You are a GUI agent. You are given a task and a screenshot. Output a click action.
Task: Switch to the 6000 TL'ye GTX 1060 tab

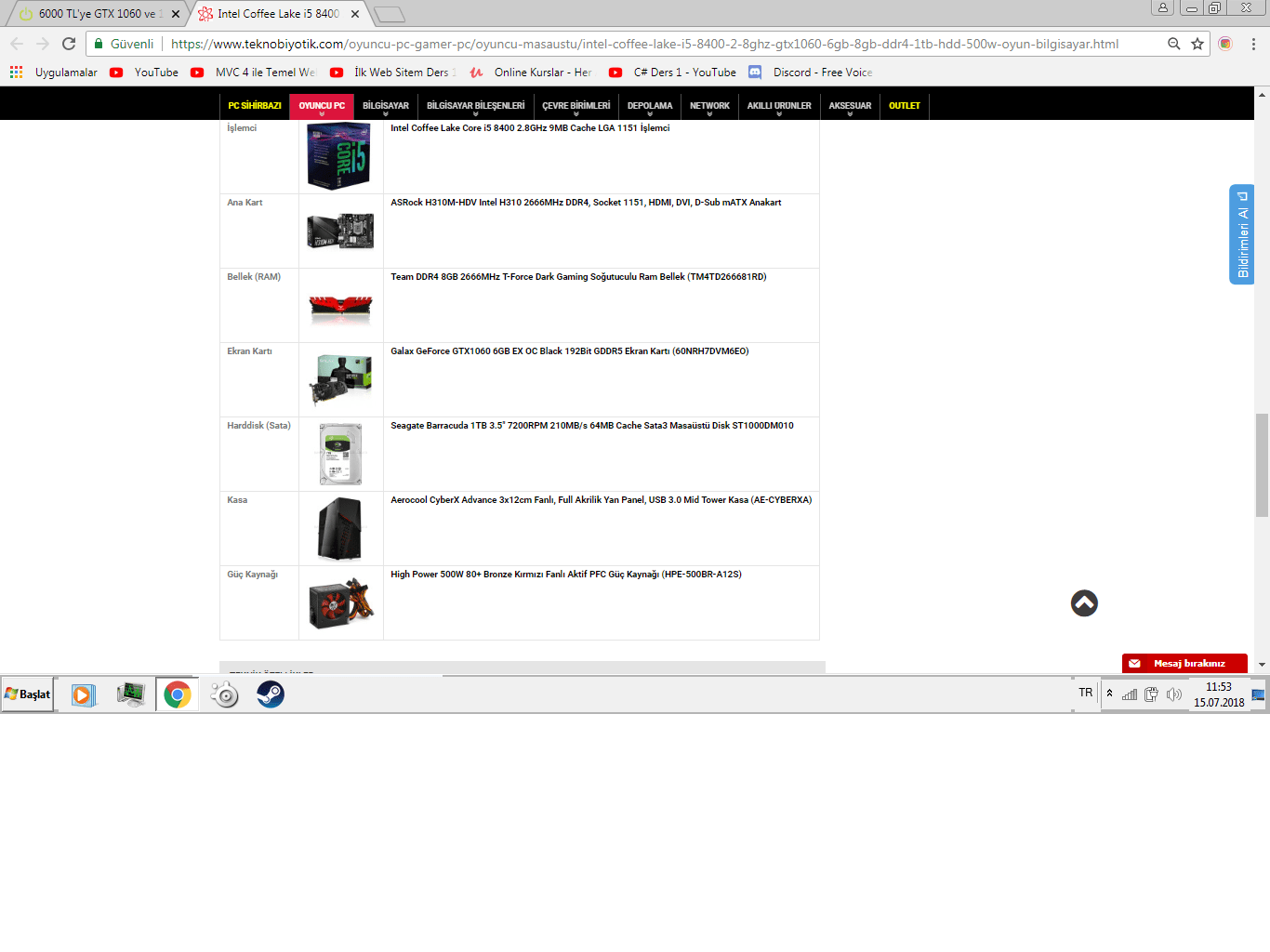tap(97, 14)
